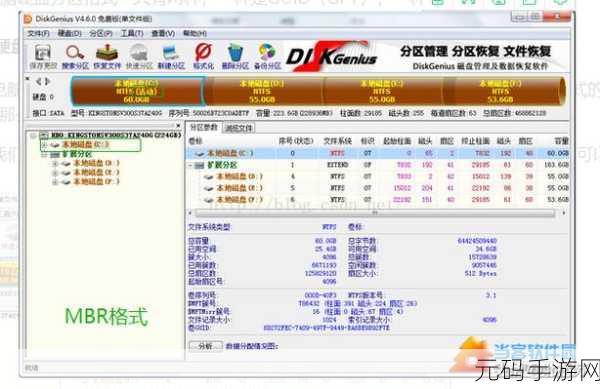Collapse 扩展分区 row in partition table
The image size is (600, 389).
click(x=190, y=165)
